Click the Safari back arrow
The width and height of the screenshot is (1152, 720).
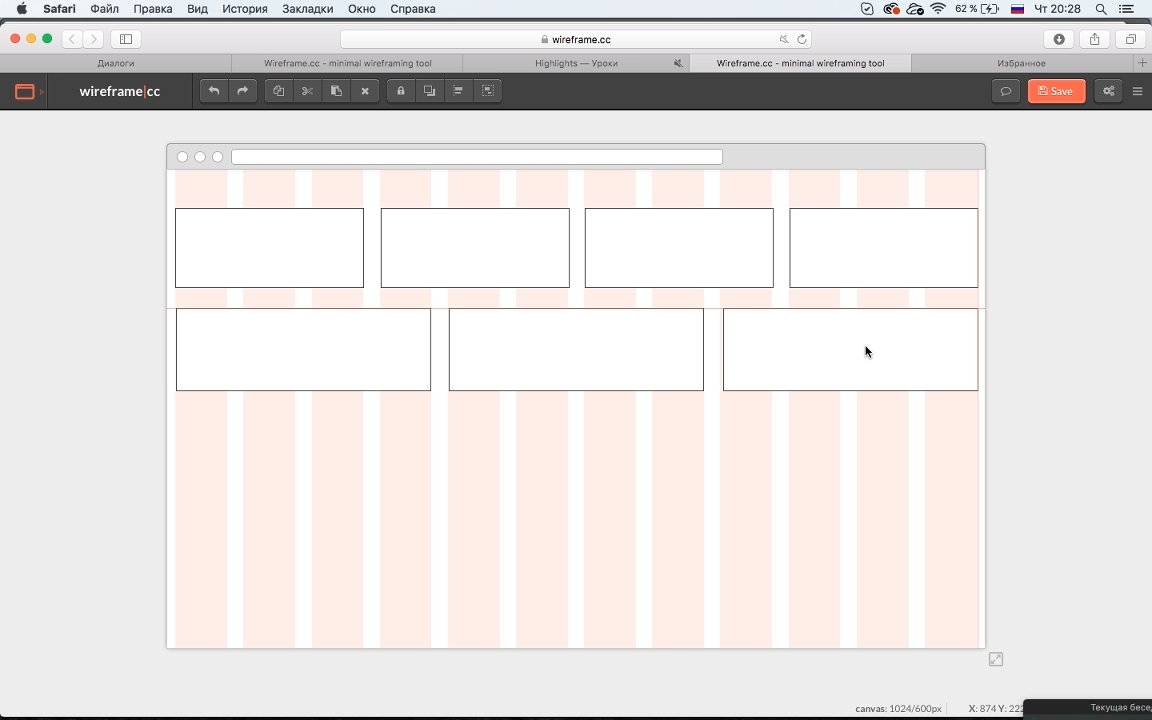(72, 39)
